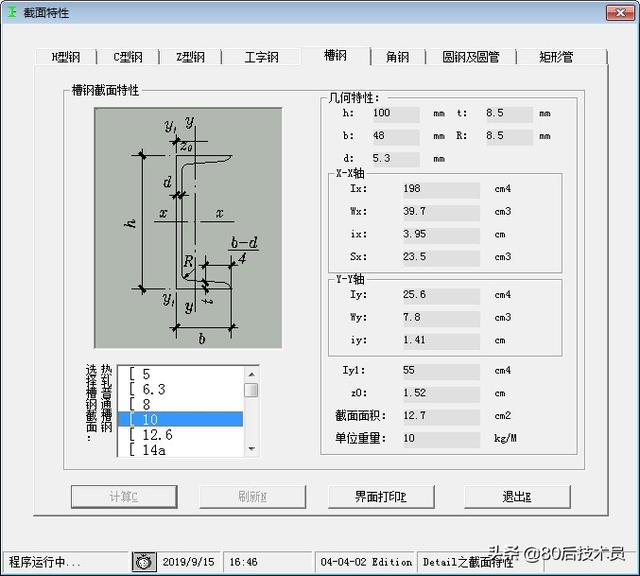Screen dimensions: 640x576
Task: Click the channel section diagram image
Action: coord(188,228)
